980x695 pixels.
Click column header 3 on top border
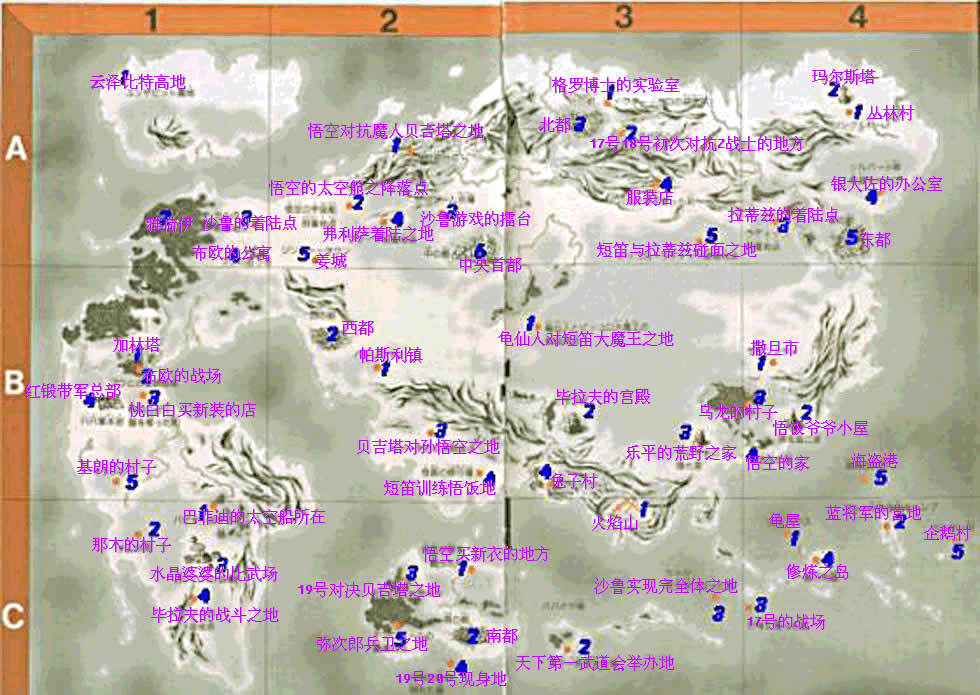pos(623,17)
